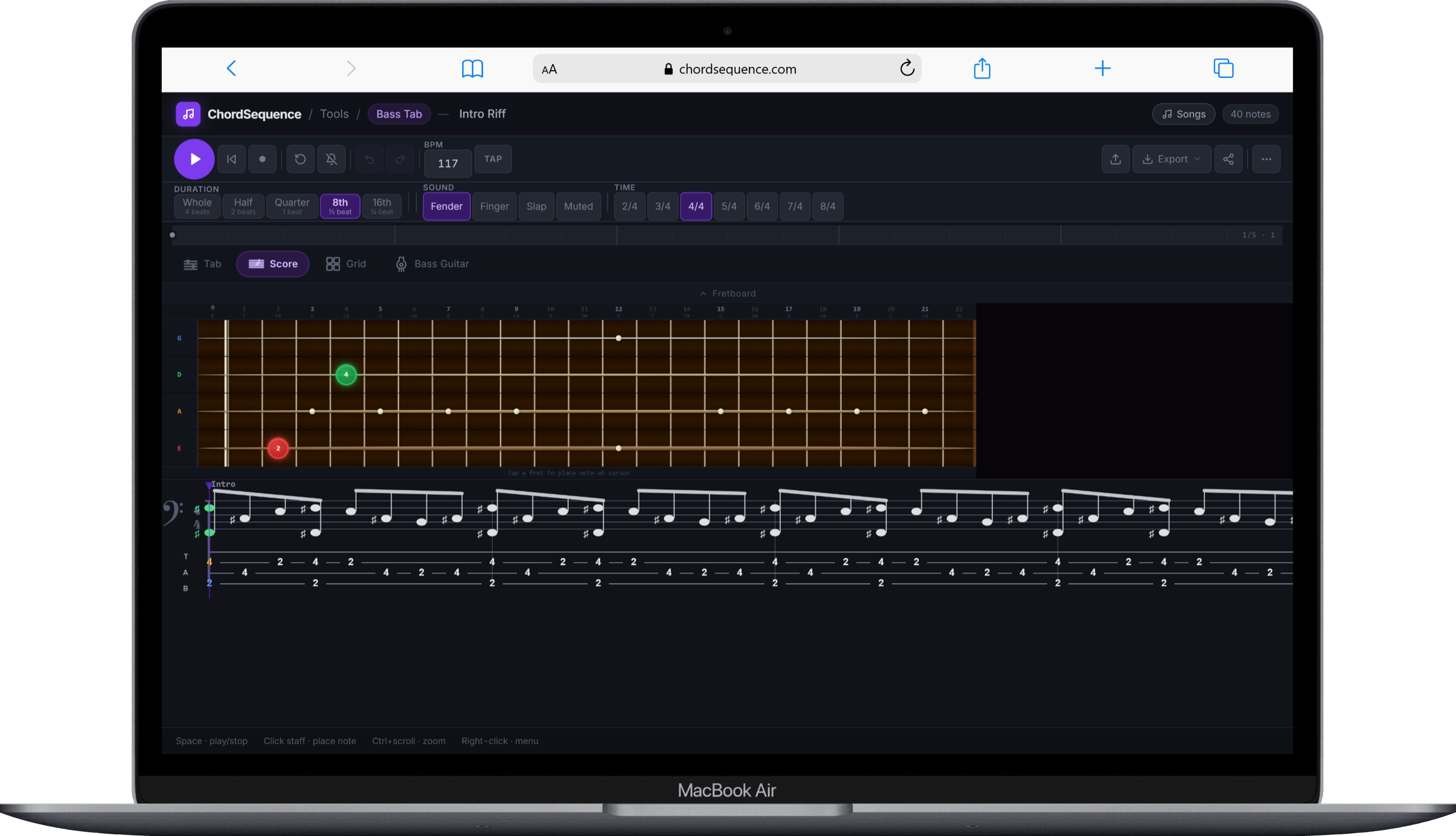Open Safari share sheet icon
1456x836 pixels.
click(x=982, y=68)
